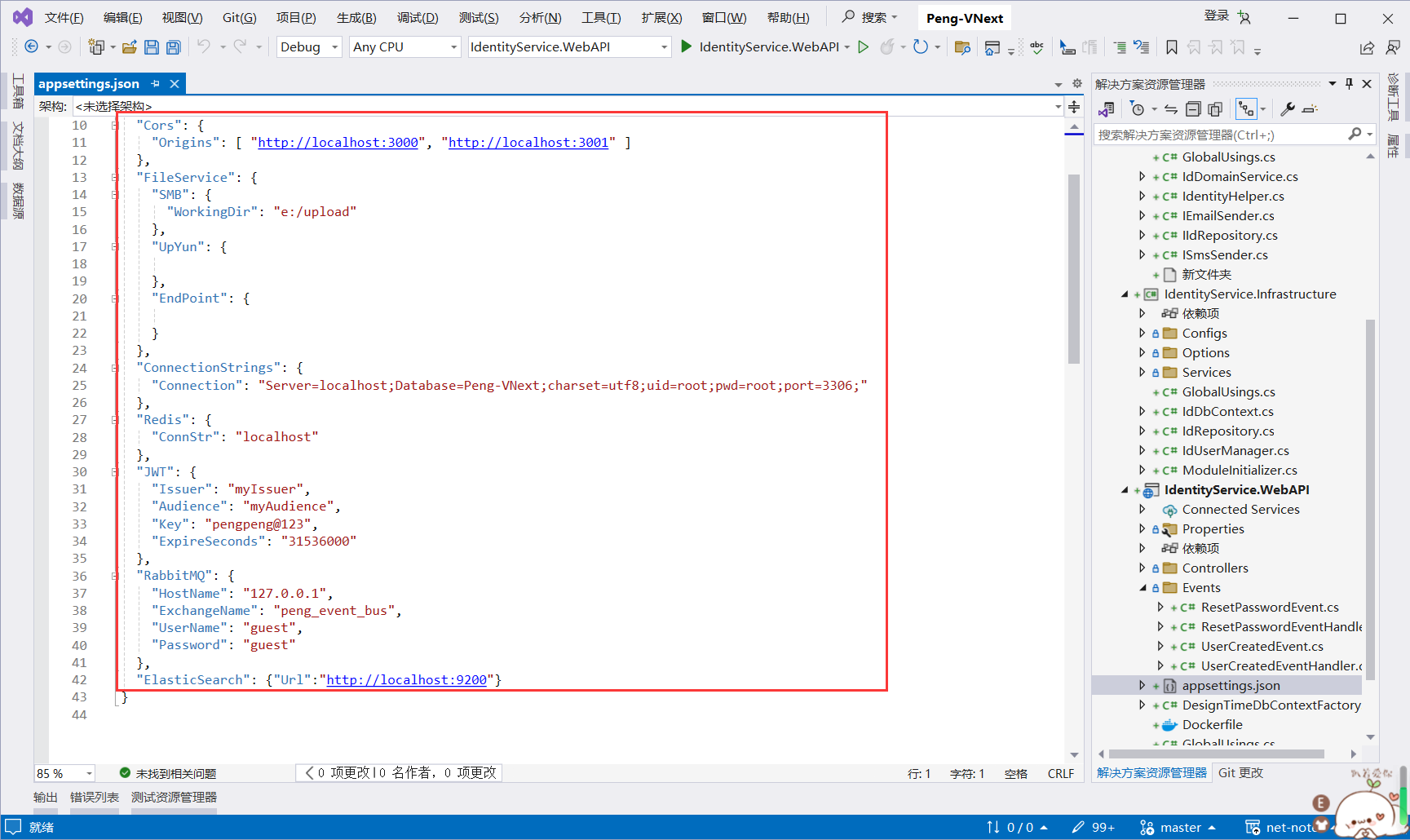Save appsettings.json with the single-disk icon
Screen dimensions: 1410x840
pos(152,47)
